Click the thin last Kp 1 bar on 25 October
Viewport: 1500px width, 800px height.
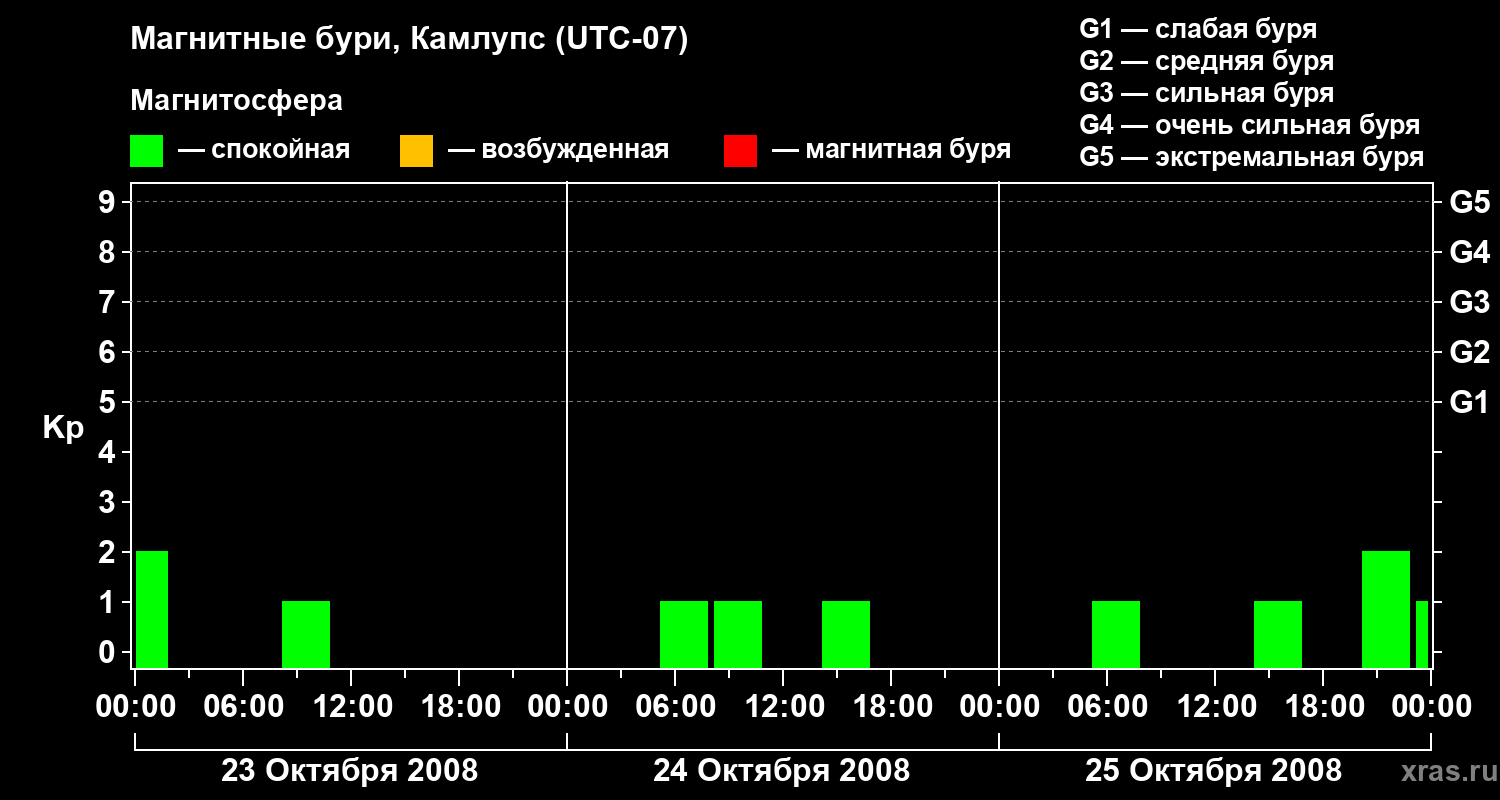(1422, 634)
